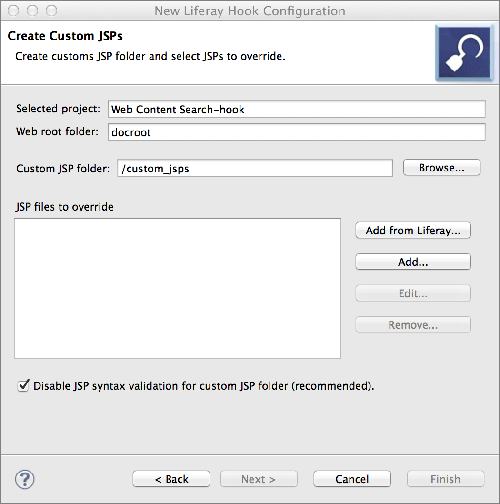Advance using the Next > button
Screen dimensions: 500x504
(259, 479)
